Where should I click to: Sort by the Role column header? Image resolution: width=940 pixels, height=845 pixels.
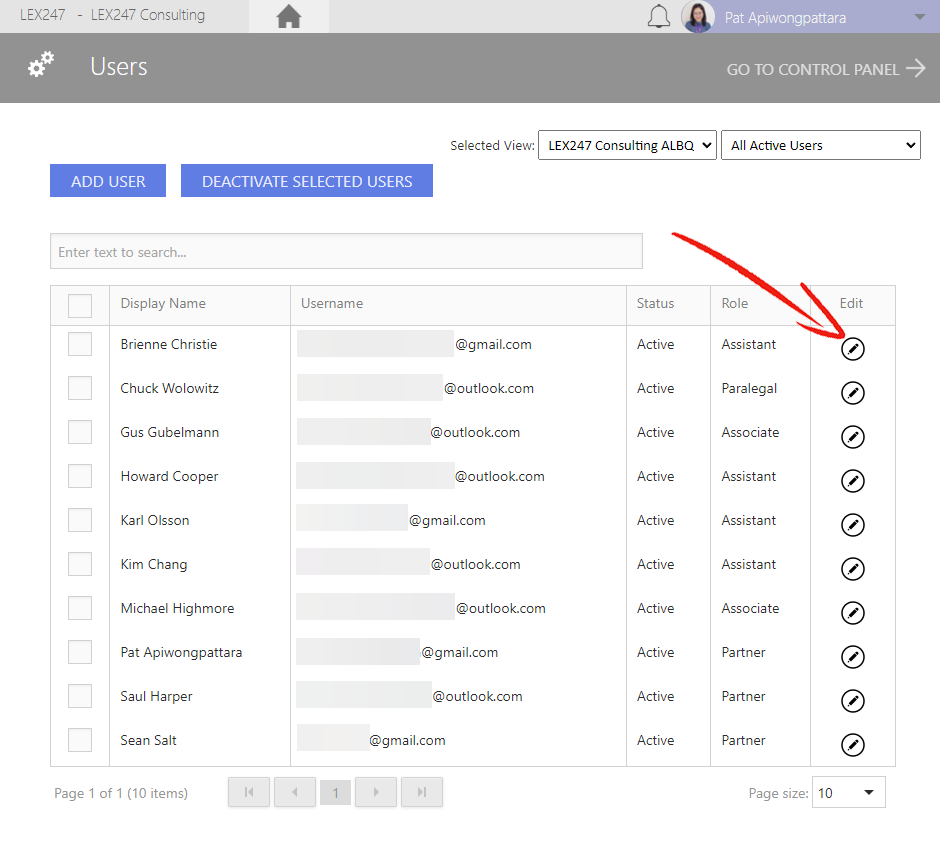tap(734, 303)
